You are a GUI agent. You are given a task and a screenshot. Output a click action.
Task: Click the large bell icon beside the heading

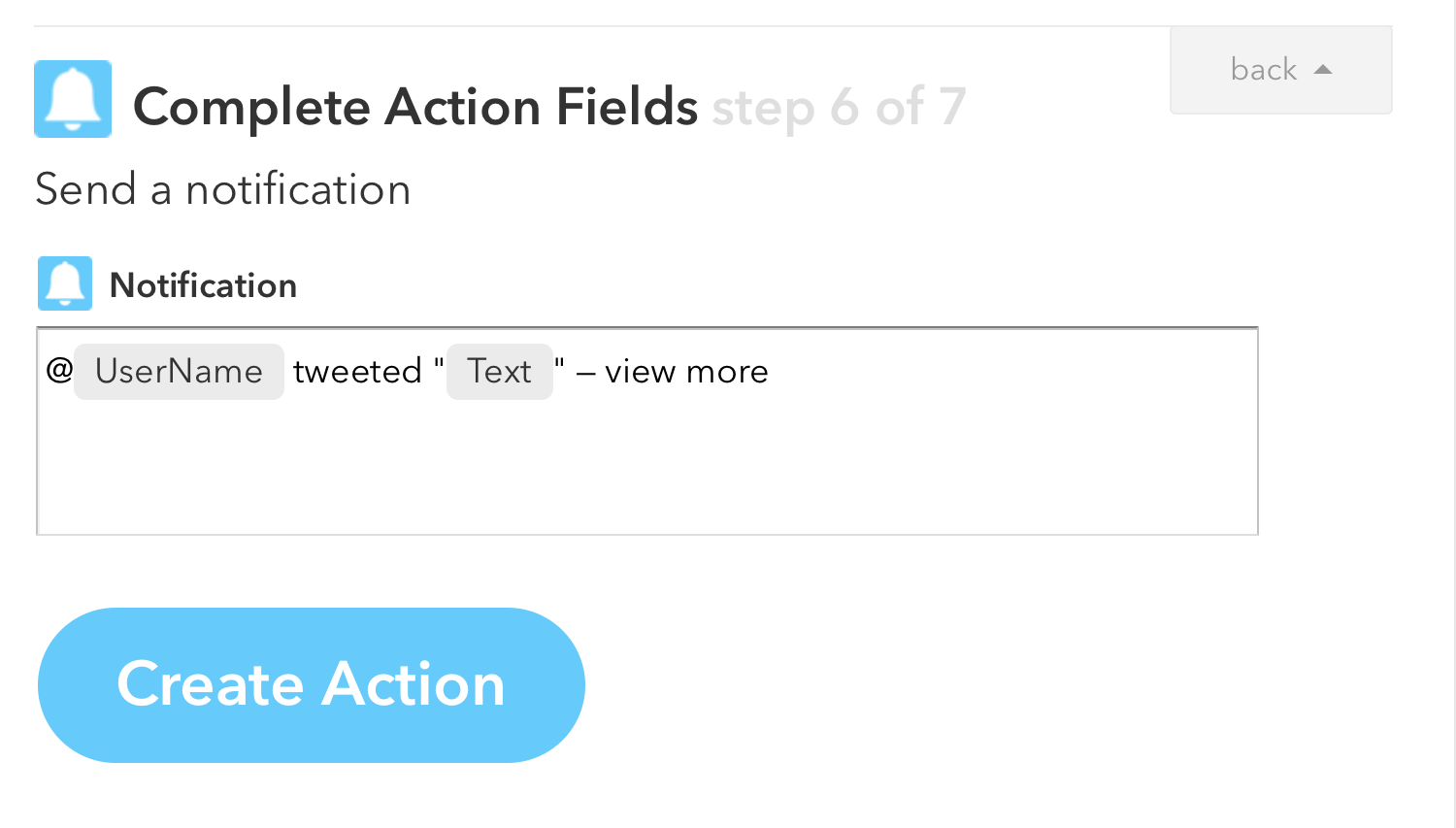coord(73,99)
